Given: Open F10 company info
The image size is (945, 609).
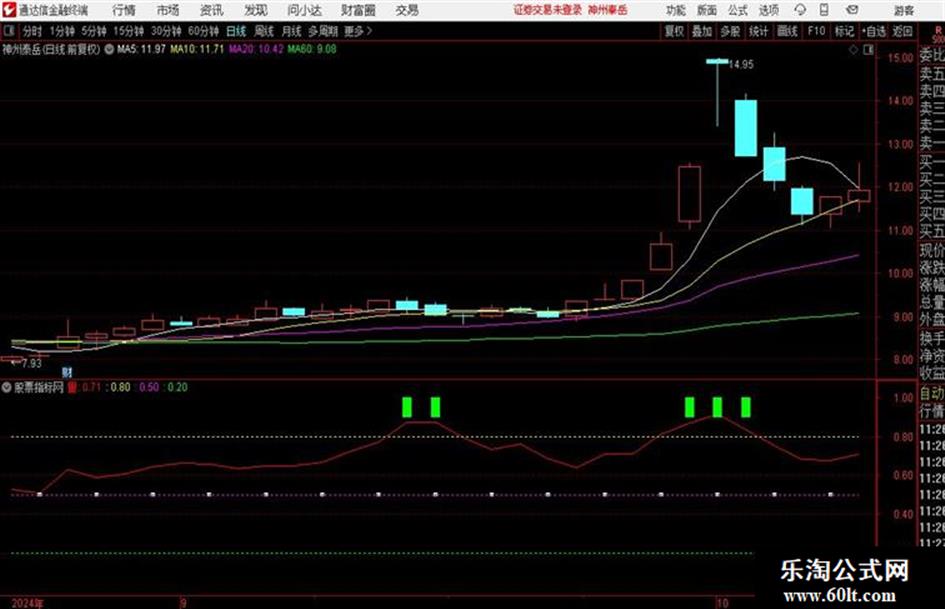Looking at the screenshot, I should tap(817, 31).
